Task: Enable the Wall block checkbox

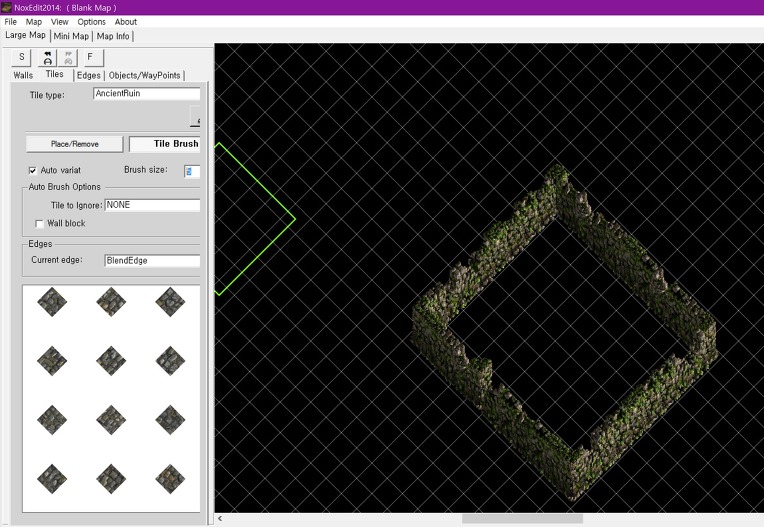Action: (40, 223)
